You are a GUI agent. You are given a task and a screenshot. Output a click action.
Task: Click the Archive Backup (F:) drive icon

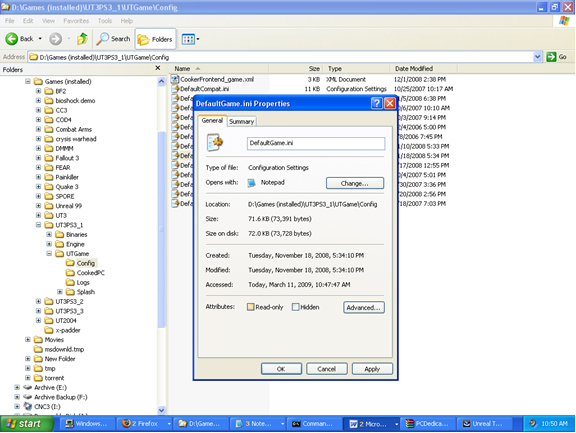(x=28, y=397)
